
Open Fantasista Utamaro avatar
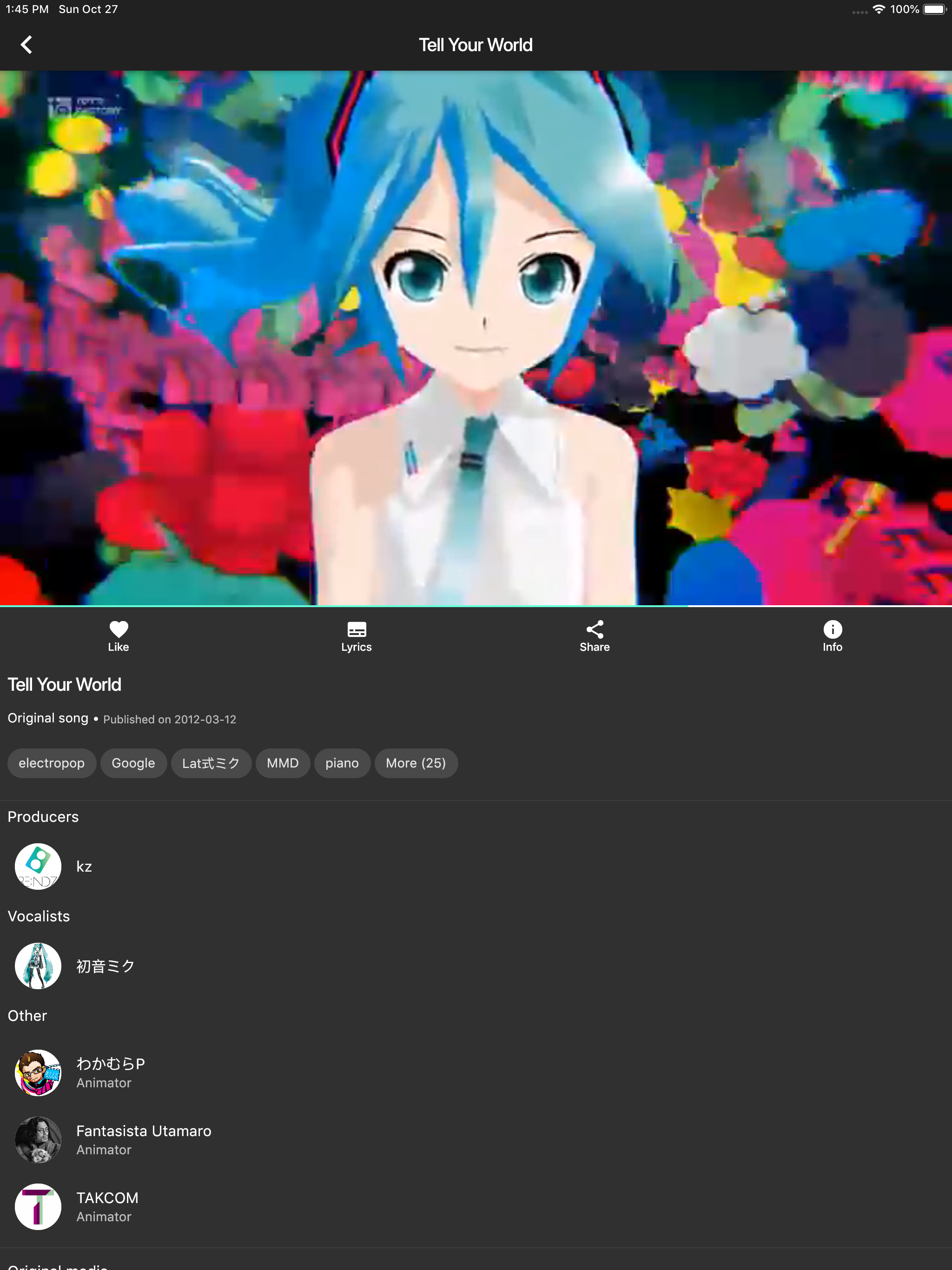coord(38,1140)
